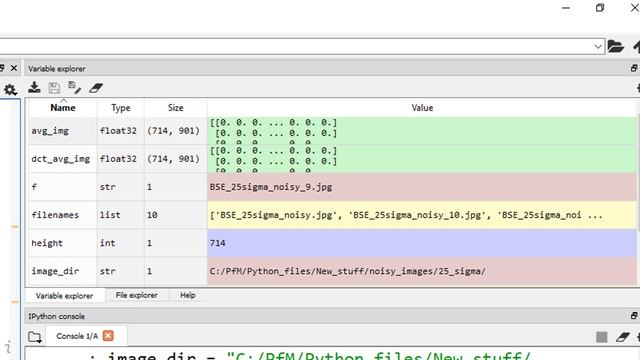Clear the console with the eraser icon
640x360 pixels.
[622, 337]
